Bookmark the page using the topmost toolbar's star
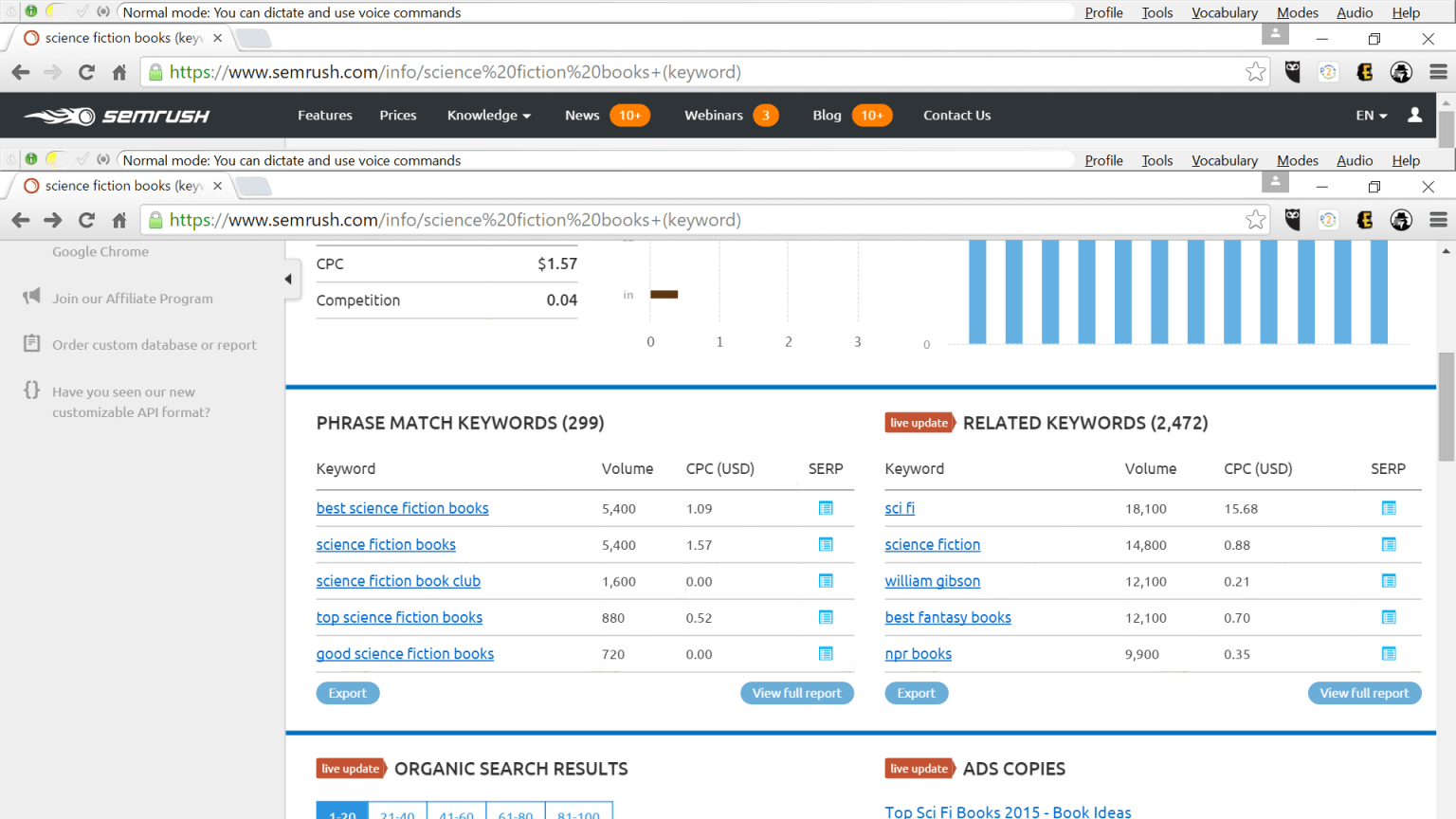 pos(1256,72)
